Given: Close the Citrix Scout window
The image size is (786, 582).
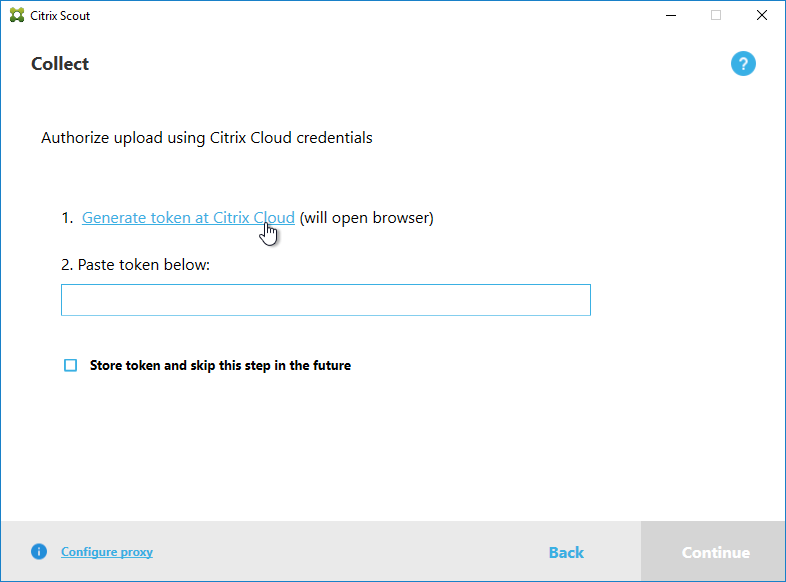Looking at the screenshot, I should (761, 16).
